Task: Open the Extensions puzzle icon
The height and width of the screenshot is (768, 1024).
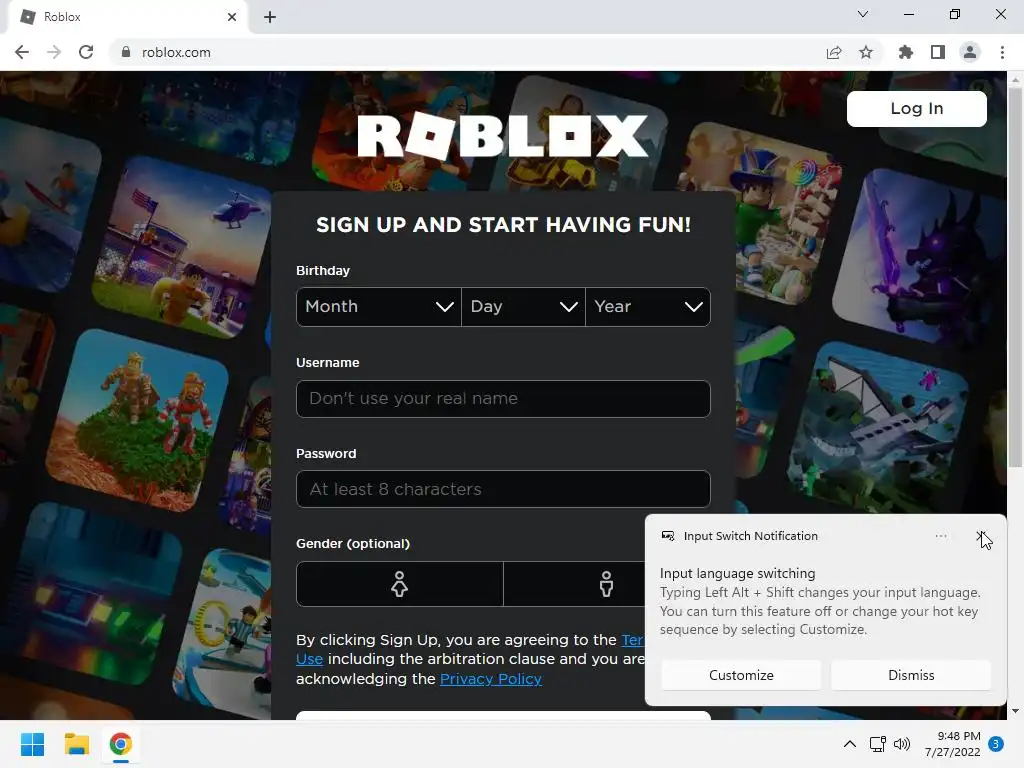Action: 906,52
